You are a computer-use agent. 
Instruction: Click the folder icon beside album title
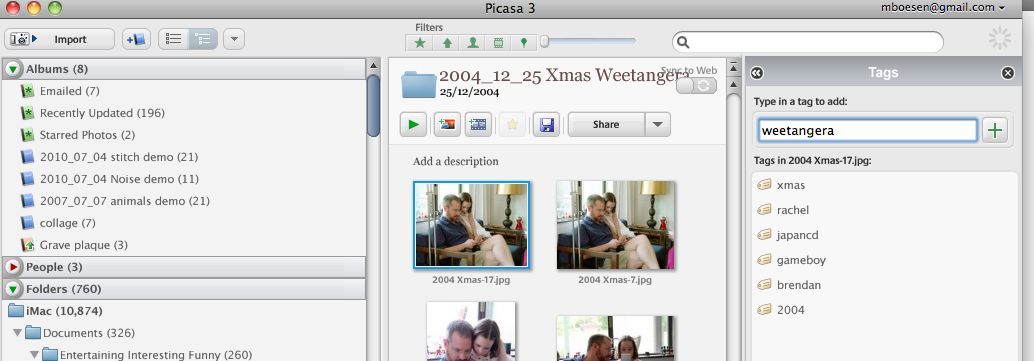(419, 84)
